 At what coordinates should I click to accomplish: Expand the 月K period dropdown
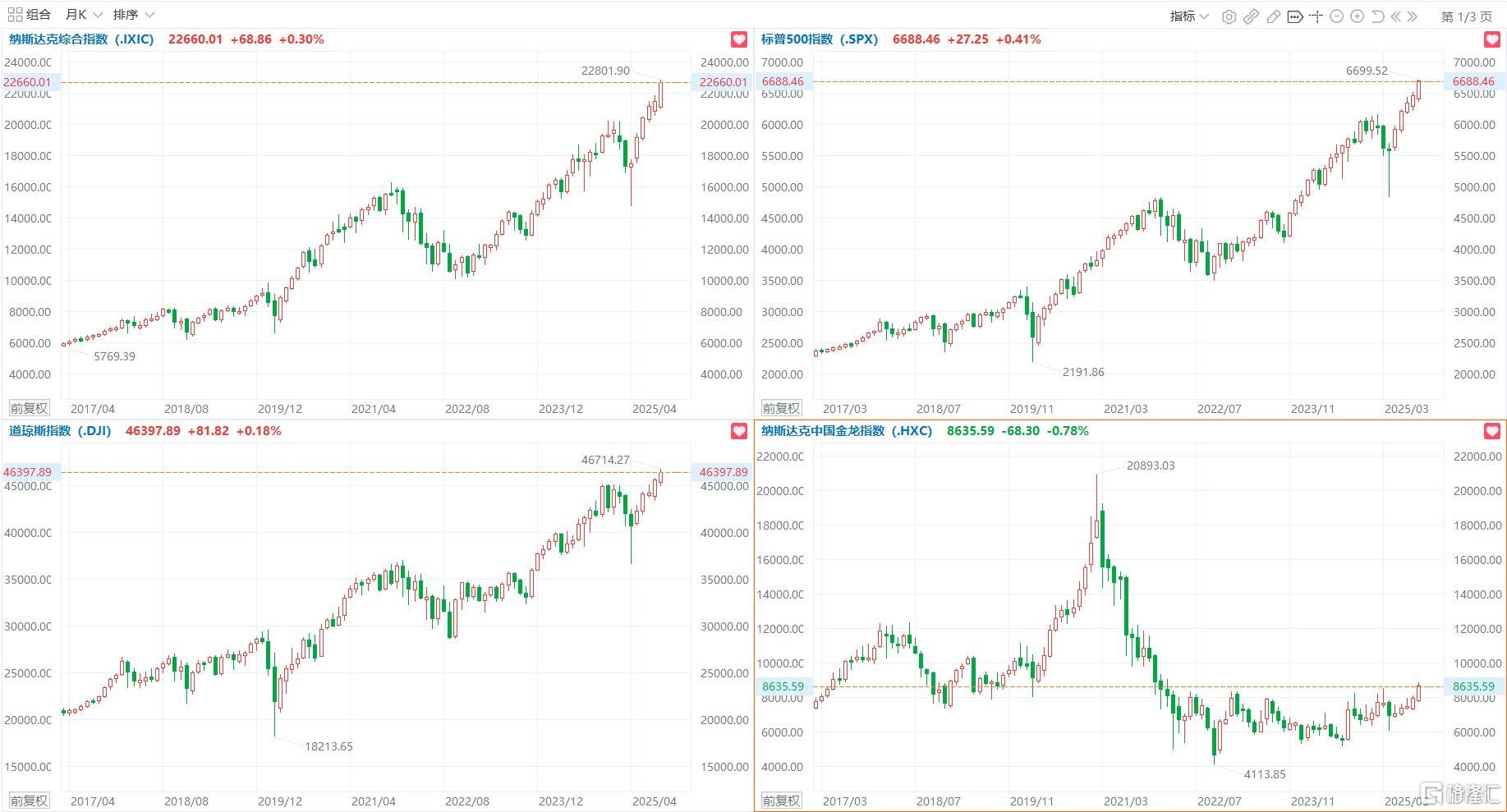pos(84,15)
